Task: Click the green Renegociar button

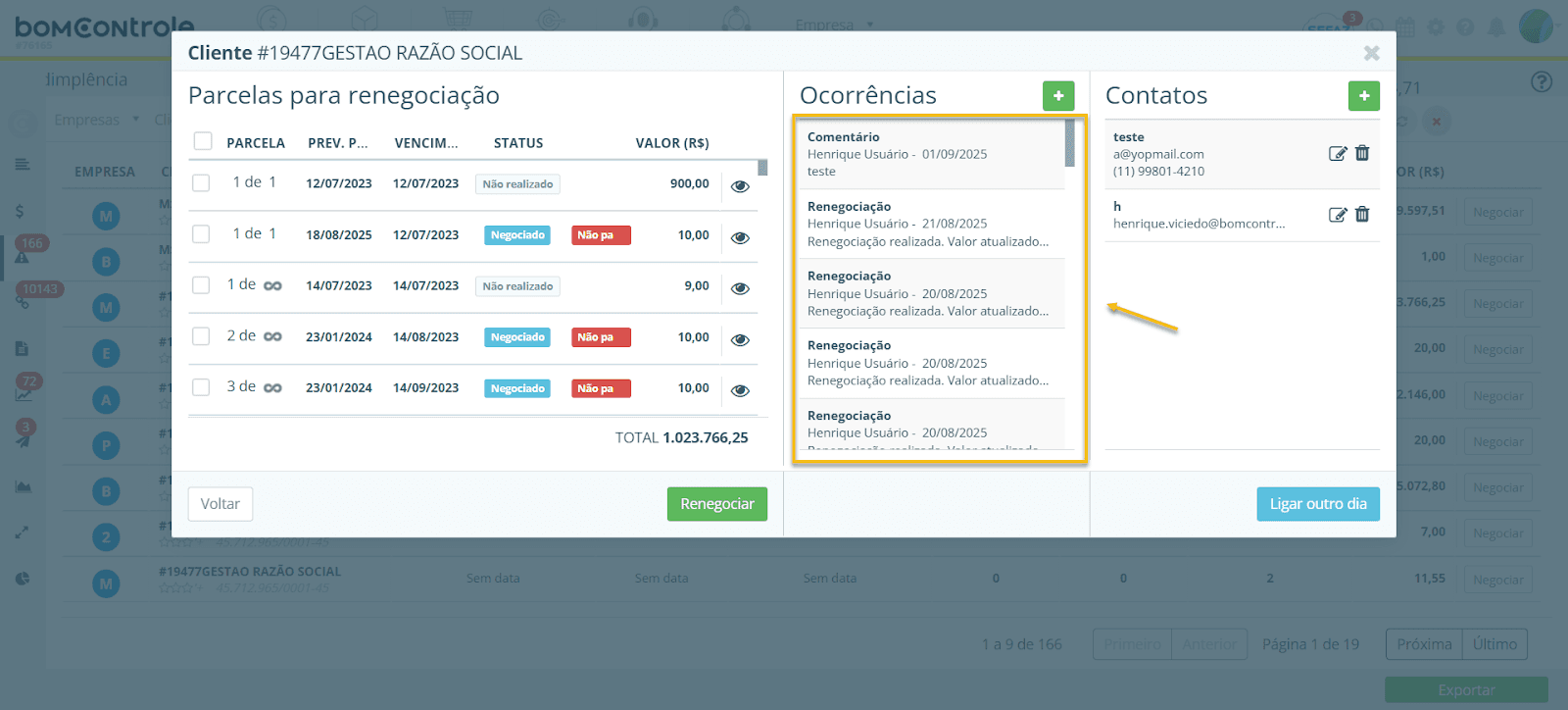Action: pyautogui.click(x=717, y=504)
